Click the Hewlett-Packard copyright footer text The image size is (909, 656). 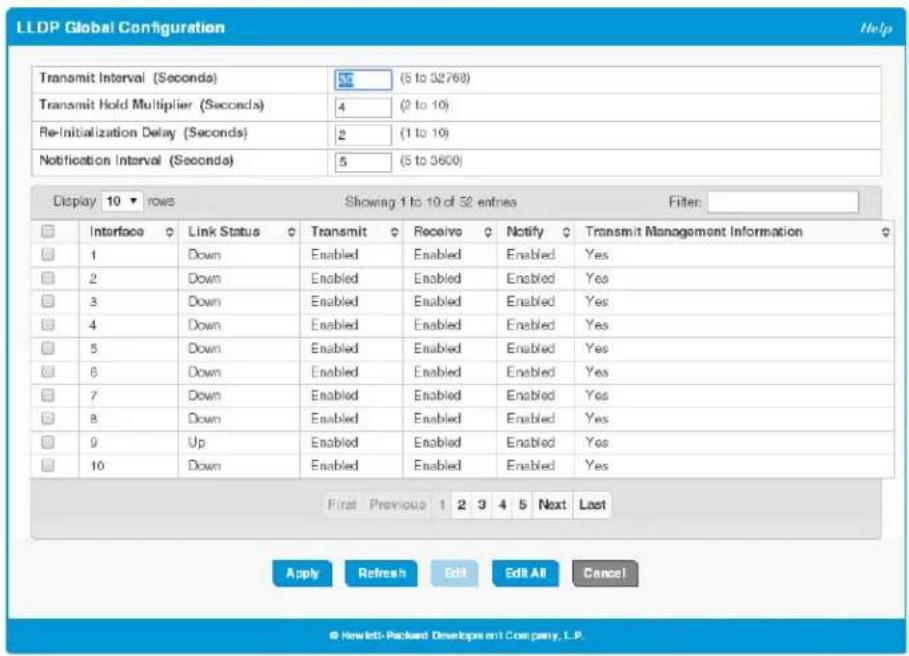(457, 635)
